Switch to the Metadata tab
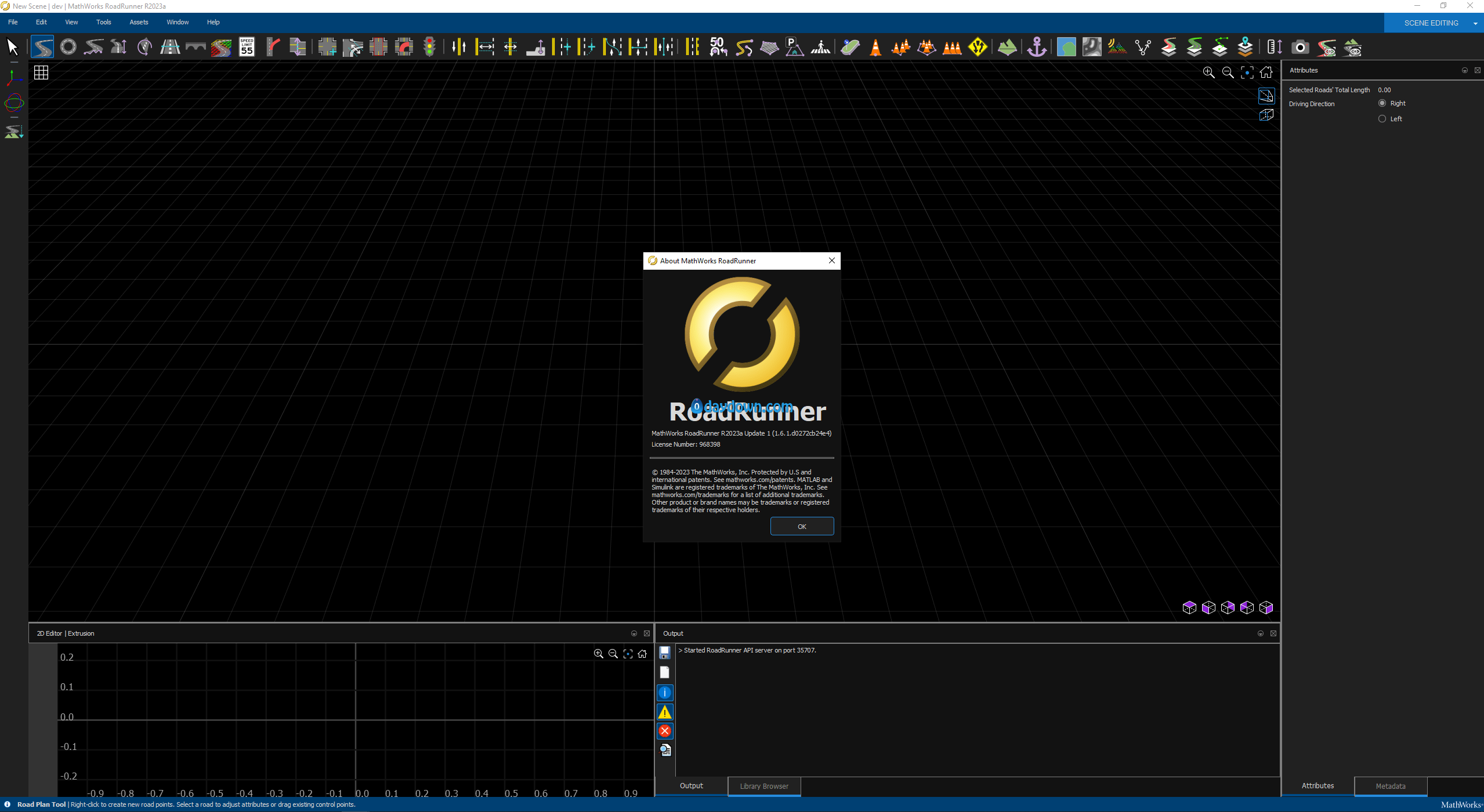This screenshot has height=812, width=1484. point(1391,786)
